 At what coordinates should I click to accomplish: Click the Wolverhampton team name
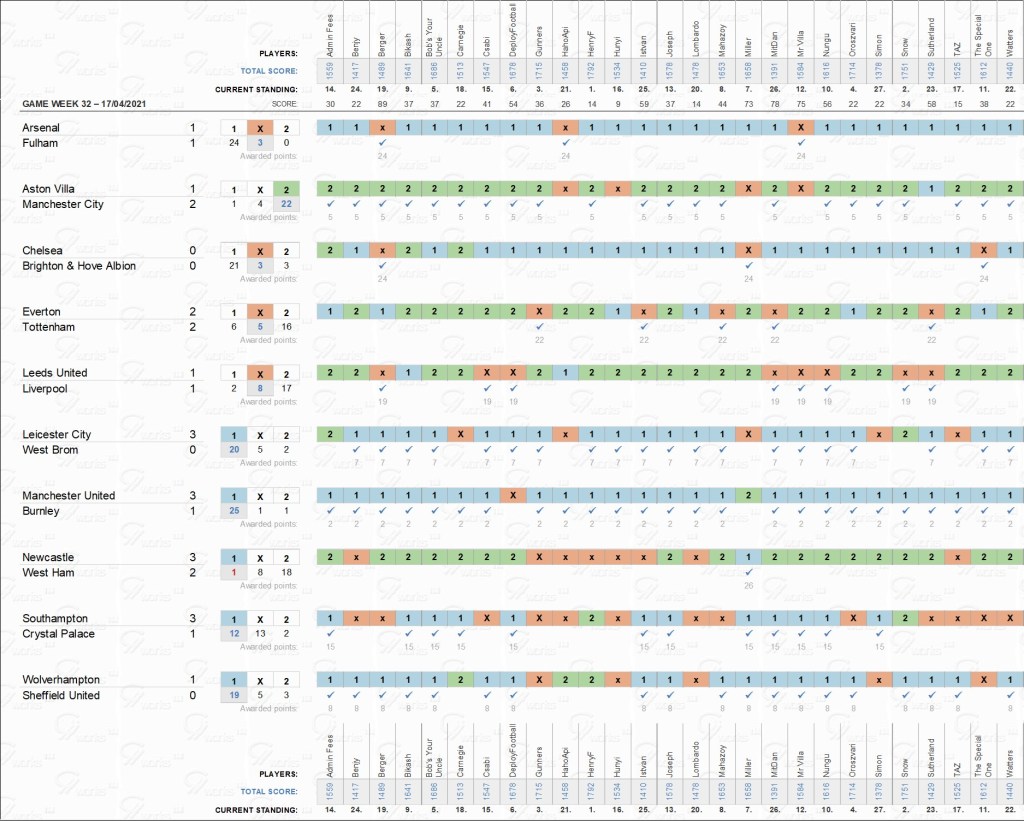62,679
